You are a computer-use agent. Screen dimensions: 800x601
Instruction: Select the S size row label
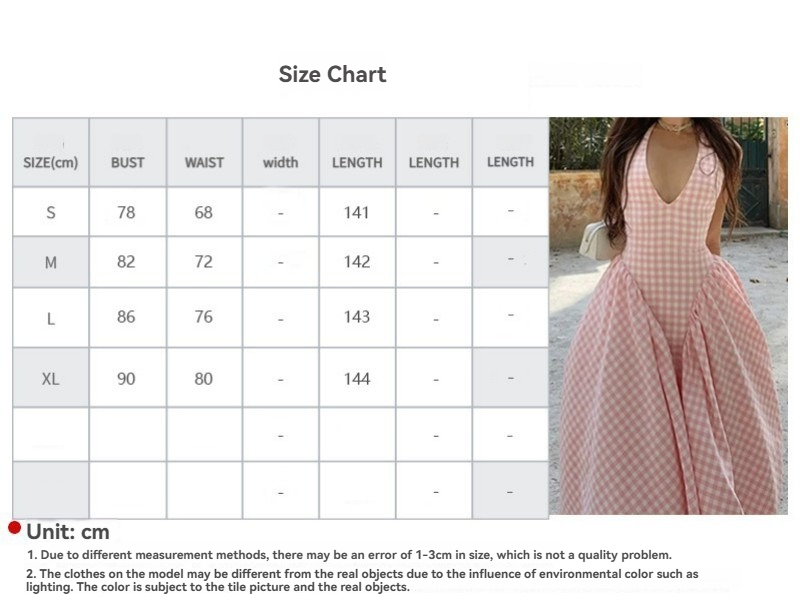[51, 212]
